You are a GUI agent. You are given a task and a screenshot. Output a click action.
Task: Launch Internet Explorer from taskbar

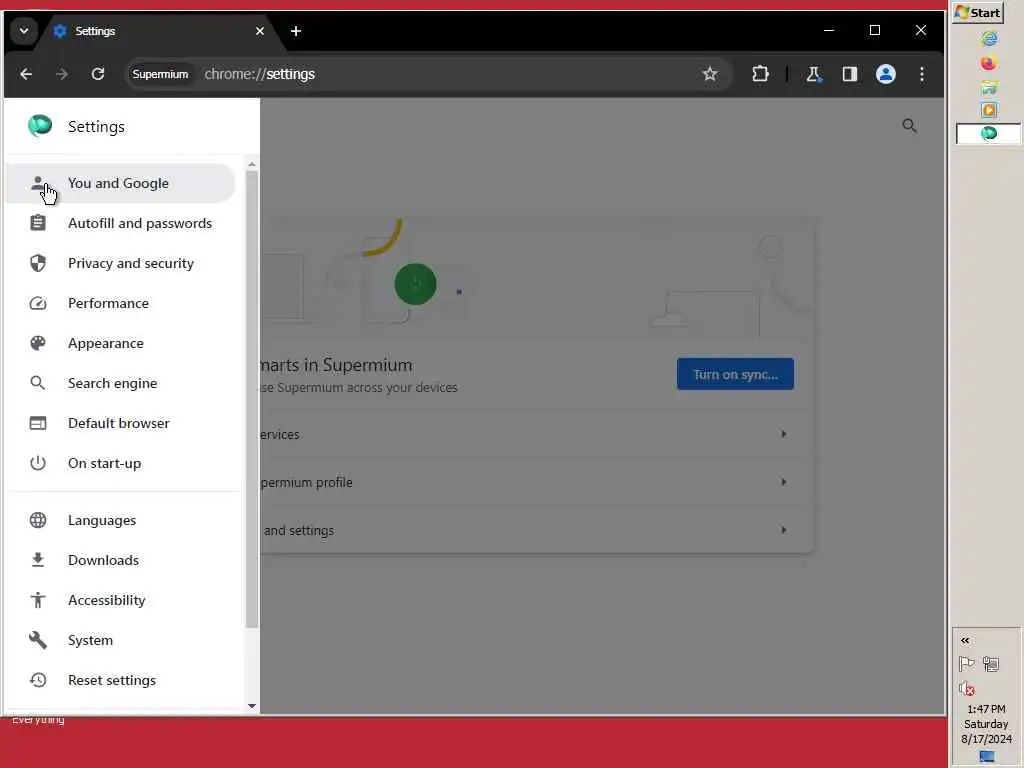[989, 39]
